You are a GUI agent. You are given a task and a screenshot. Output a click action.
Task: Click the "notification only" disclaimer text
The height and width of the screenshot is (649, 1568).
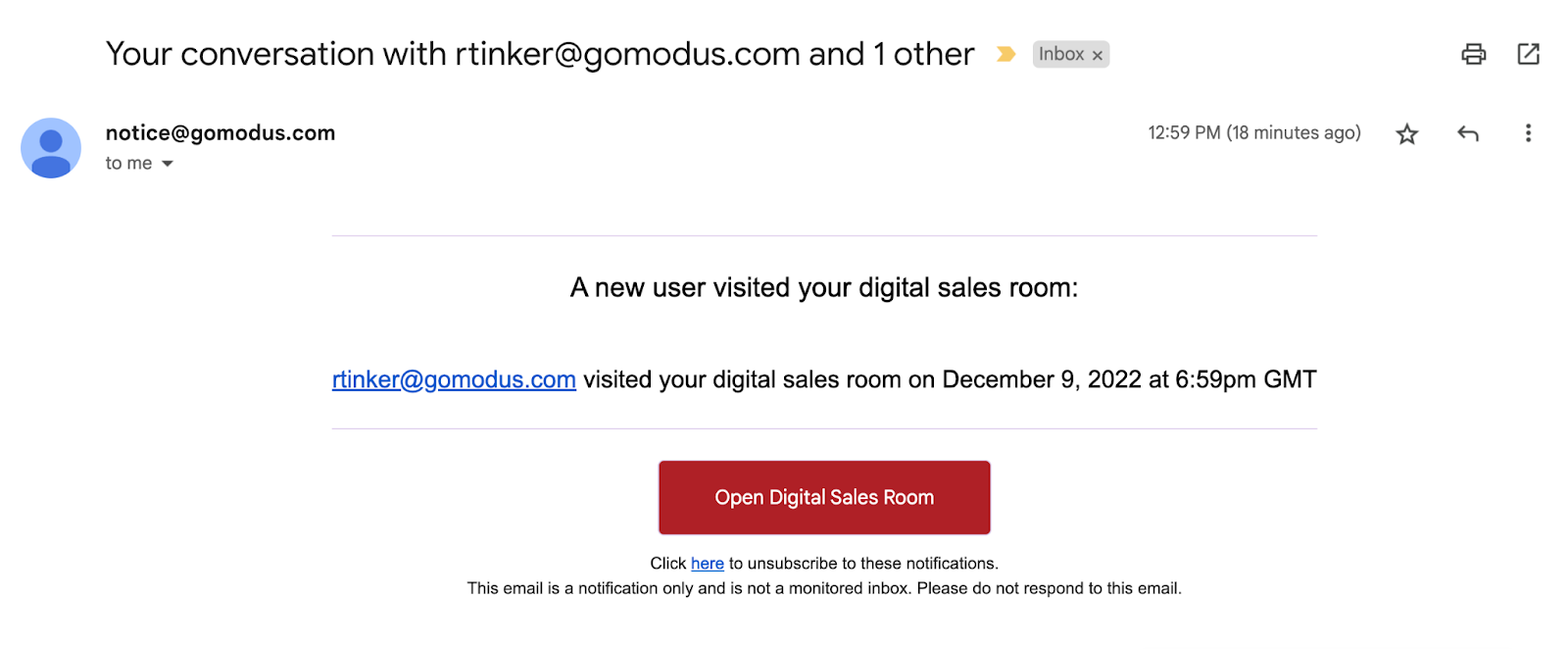tap(823, 588)
